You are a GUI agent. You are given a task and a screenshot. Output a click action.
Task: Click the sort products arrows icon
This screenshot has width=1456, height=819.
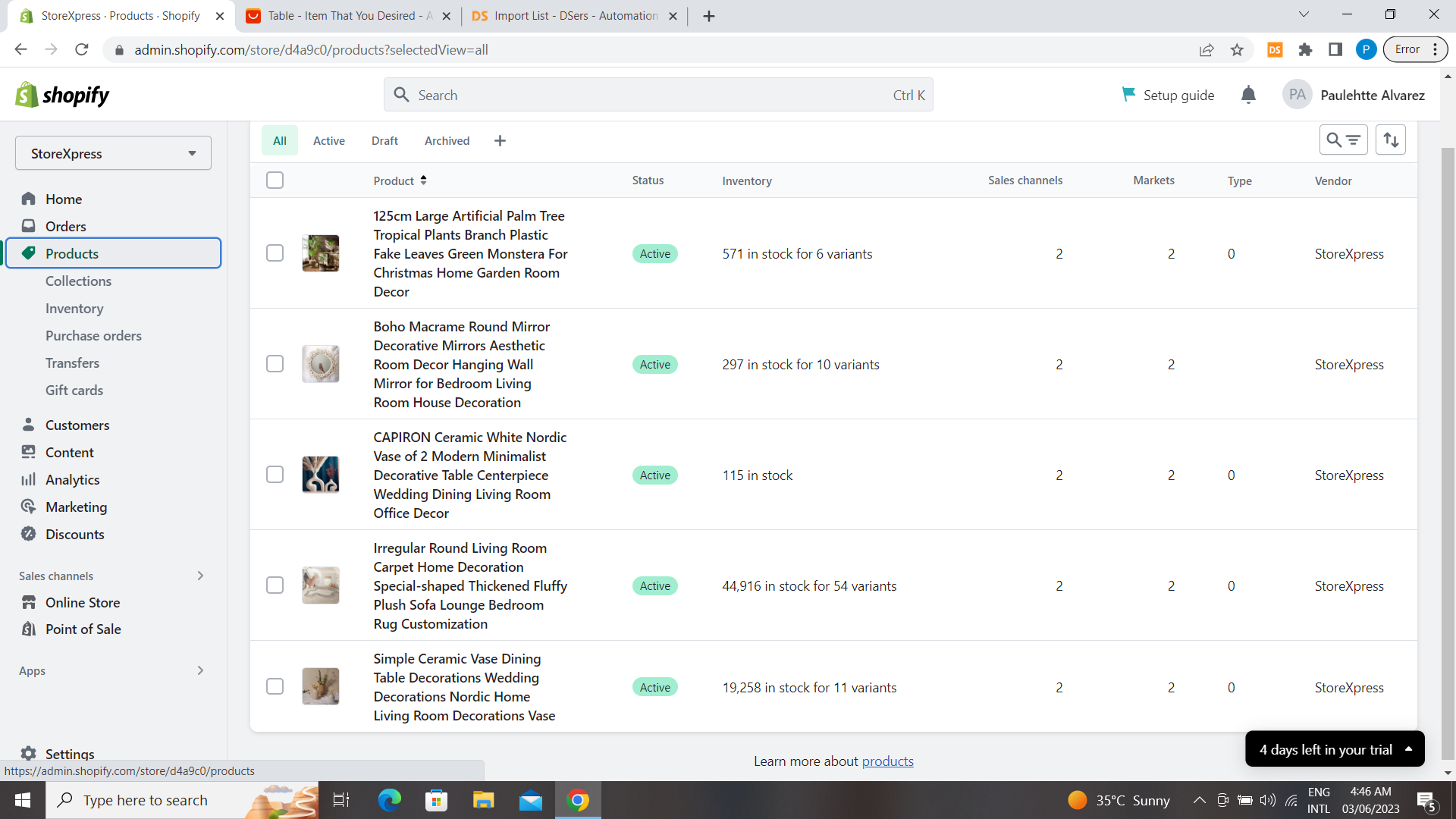pyautogui.click(x=1391, y=140)
